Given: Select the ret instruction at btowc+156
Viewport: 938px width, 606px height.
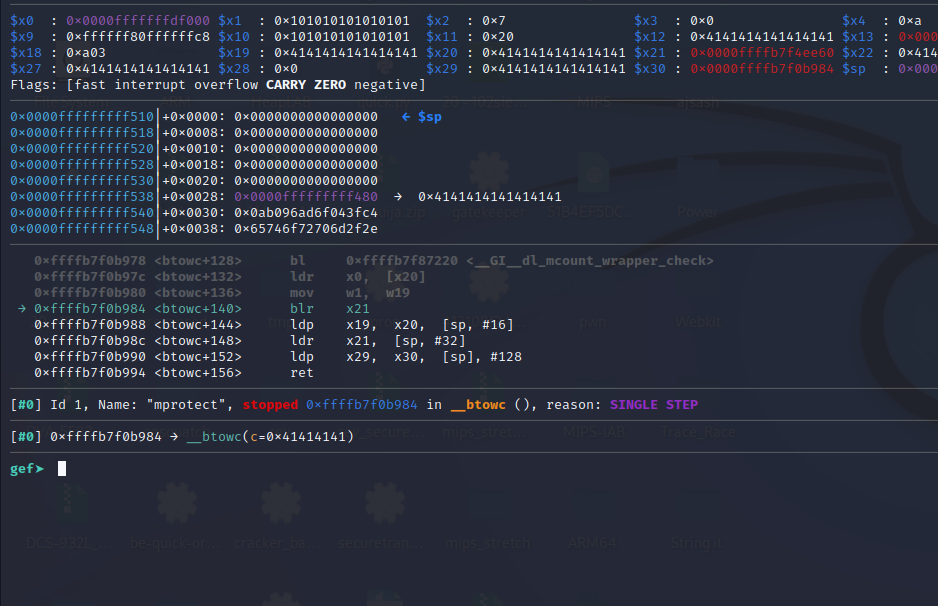Looking at the screenshot, I should pos(301,372).
